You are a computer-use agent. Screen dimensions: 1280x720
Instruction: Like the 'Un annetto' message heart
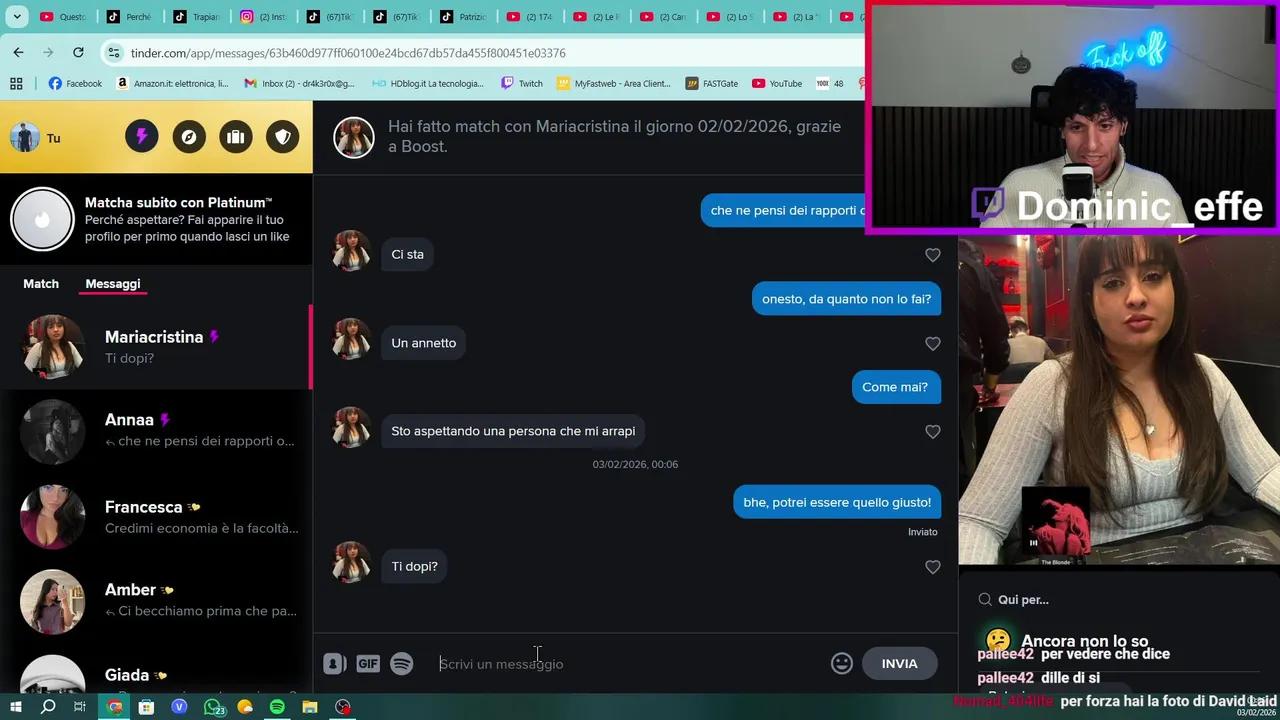(933, 343)
